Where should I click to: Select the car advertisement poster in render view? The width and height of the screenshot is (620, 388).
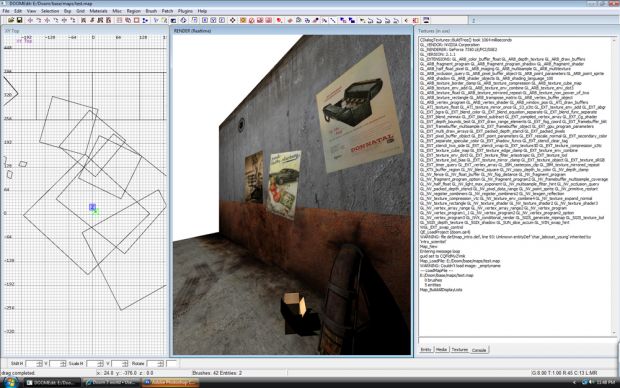pos(283,184)
